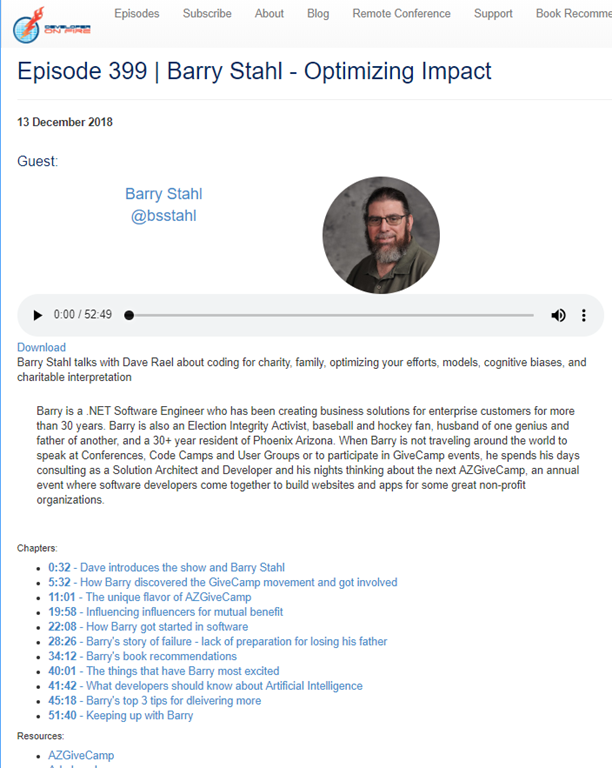Jump to chapter 28:26 story of failure

click(x=217, y=641)
